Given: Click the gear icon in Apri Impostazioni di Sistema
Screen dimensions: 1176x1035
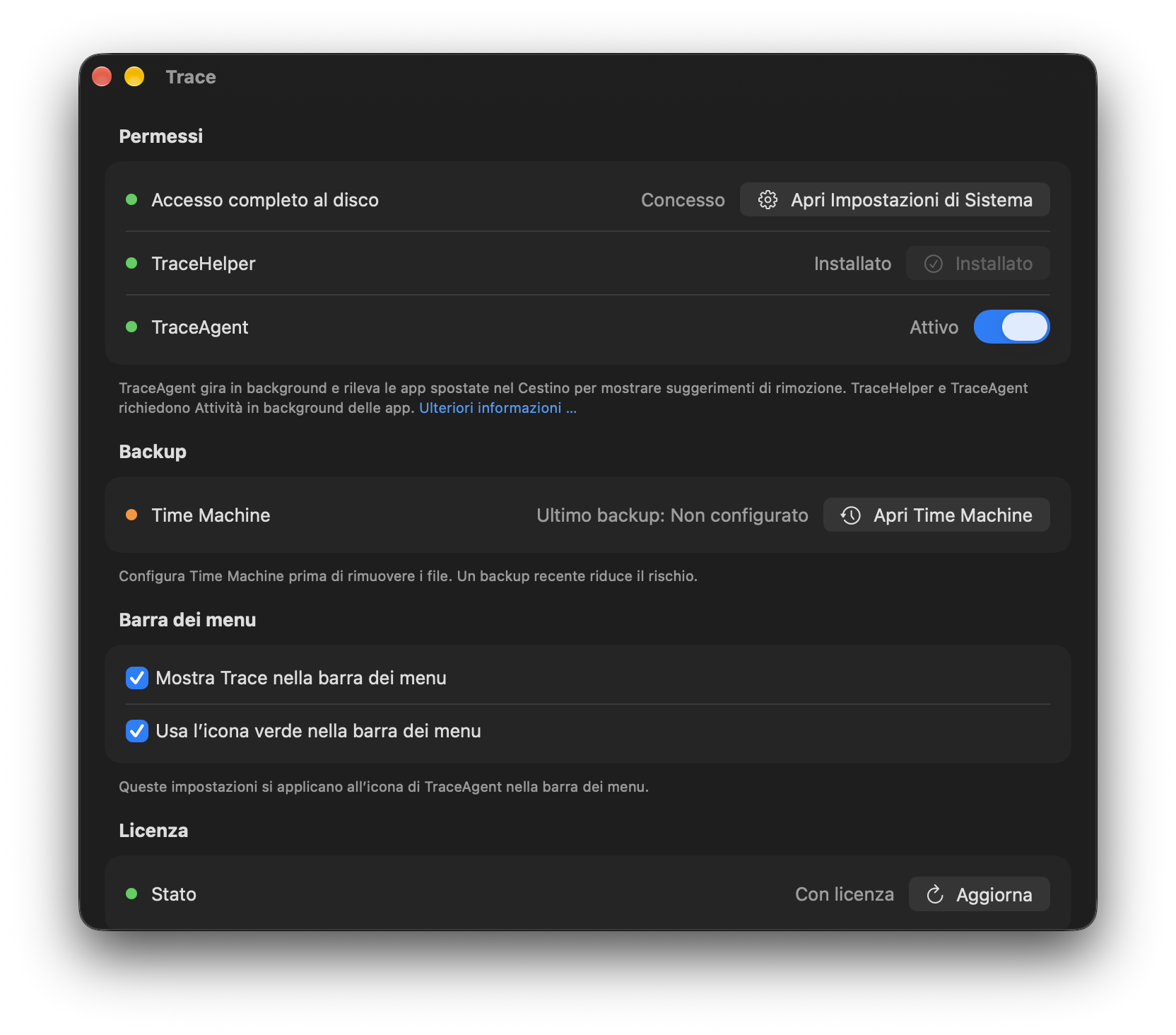Looking at the screenshot, I should click(x=768, y=200).
